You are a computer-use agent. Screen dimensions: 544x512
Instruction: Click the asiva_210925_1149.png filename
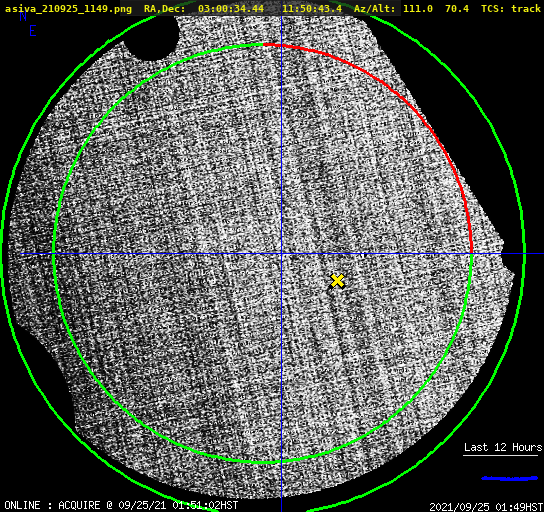(x=68, y=9)
